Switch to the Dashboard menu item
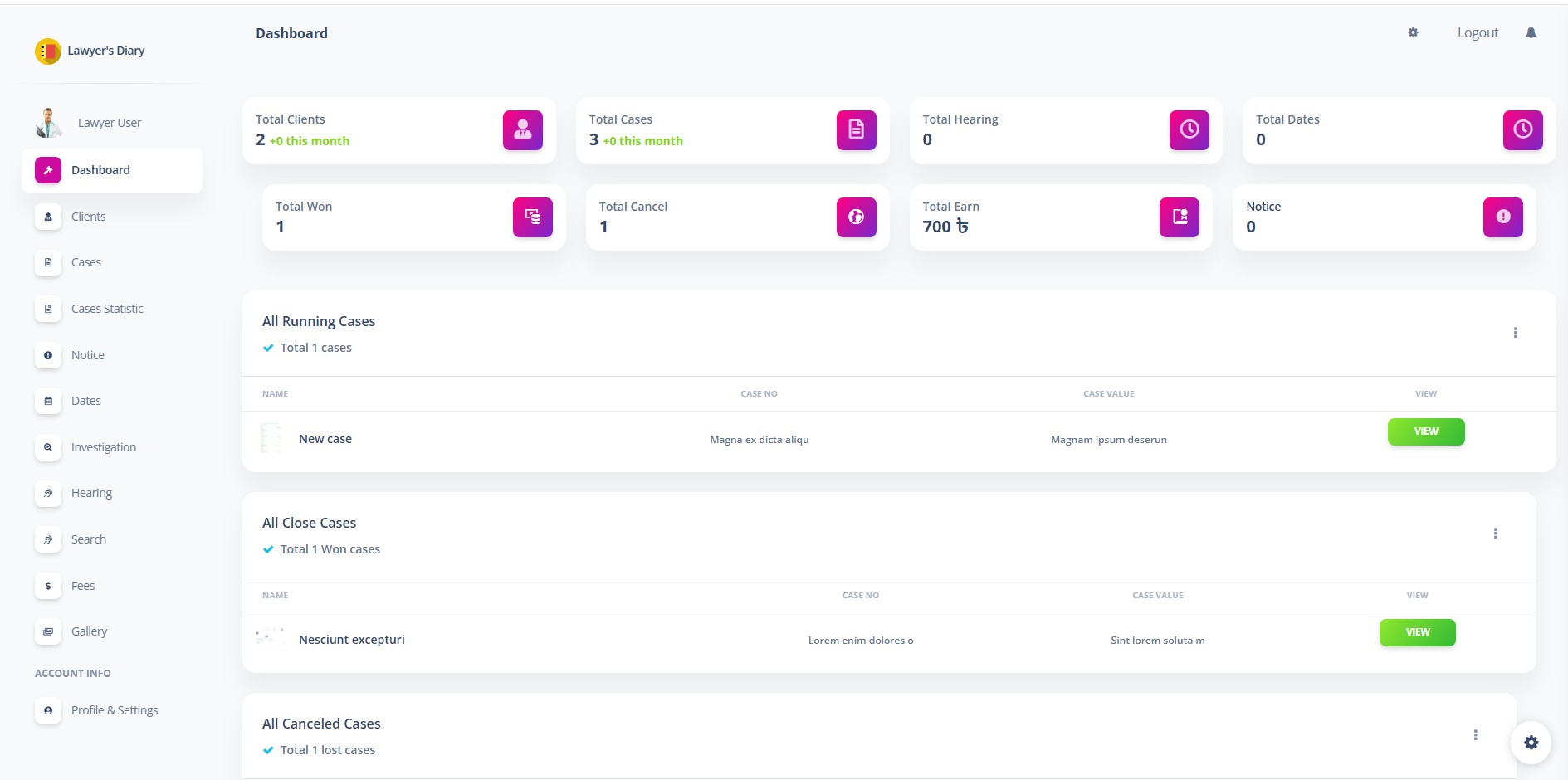 point(100,170)
